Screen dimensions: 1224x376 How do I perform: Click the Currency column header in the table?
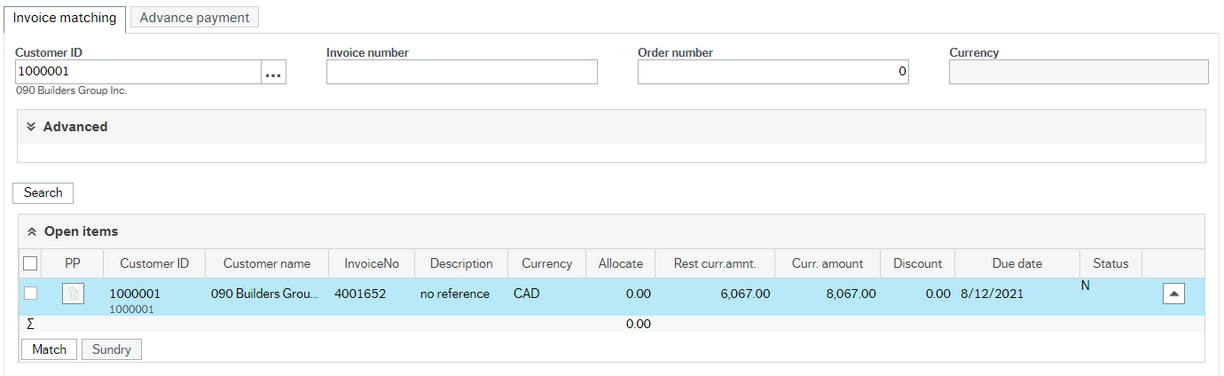point(547,264)
